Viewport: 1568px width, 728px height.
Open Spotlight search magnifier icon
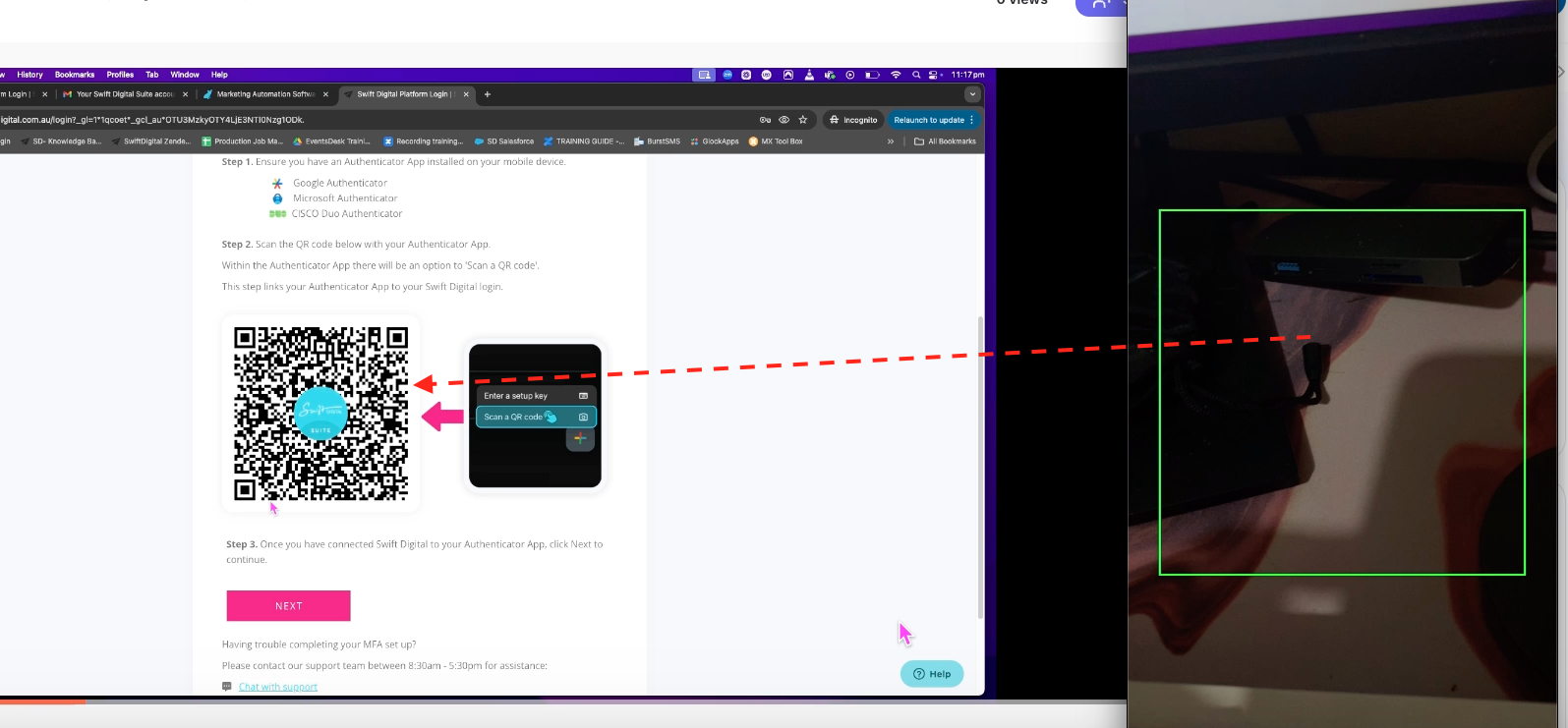coord(916,75)
